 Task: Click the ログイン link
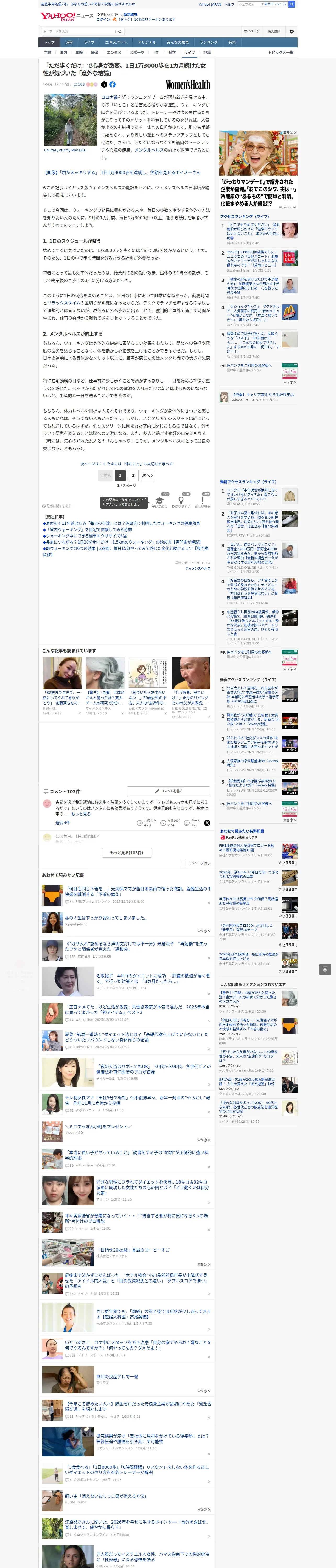(103, 20)
